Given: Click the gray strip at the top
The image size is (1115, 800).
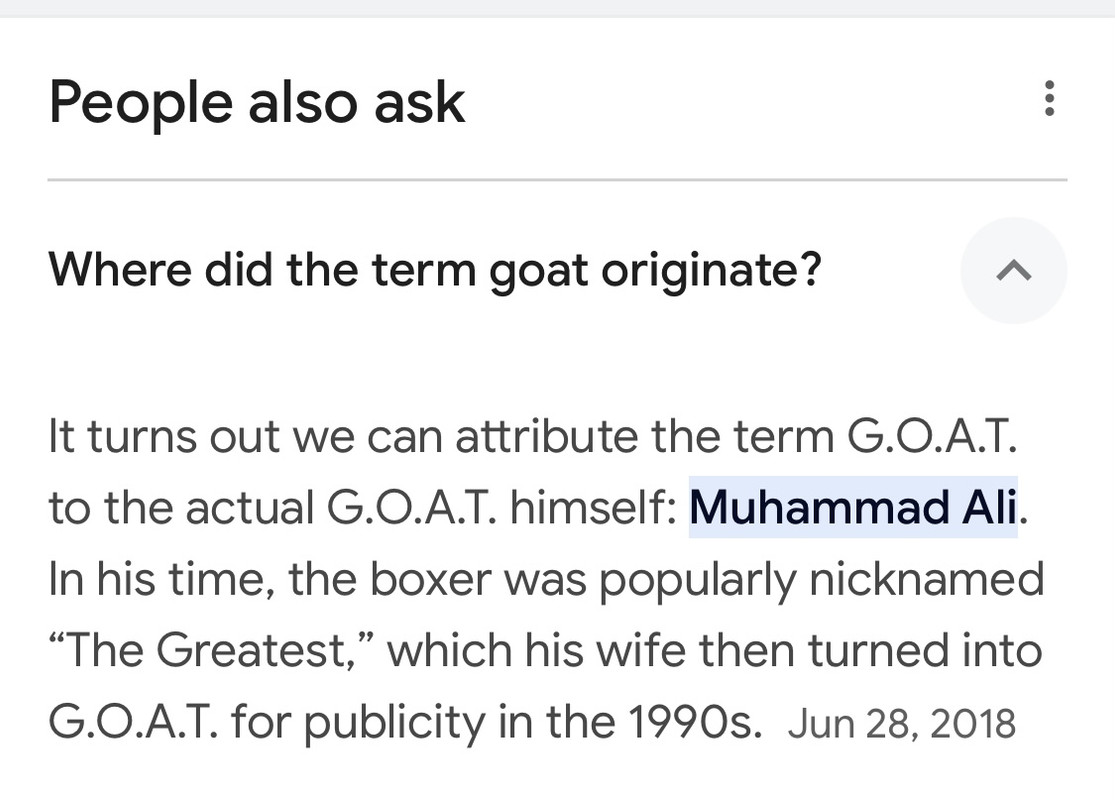Looking at the screenshot, I should point(557,8).
